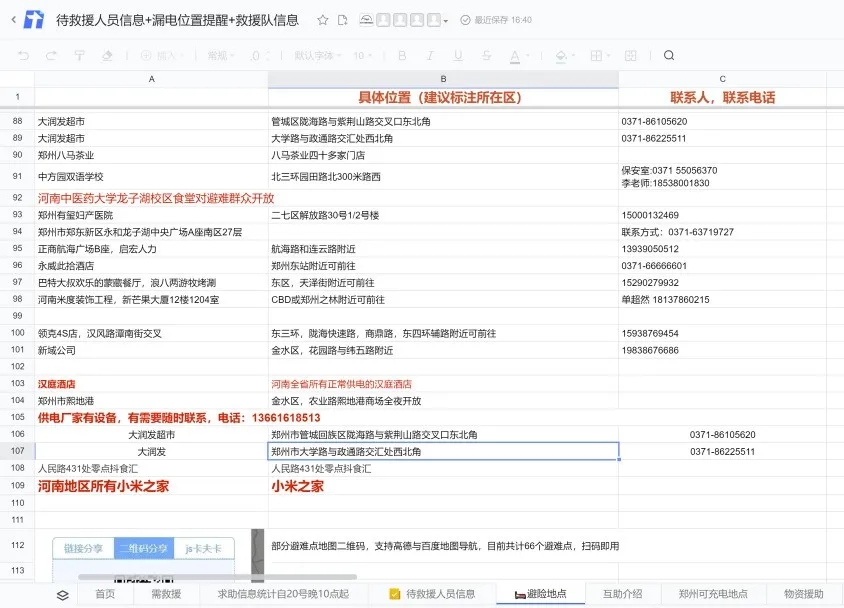Image resolution: width=844 pixels, height=608 pixels.
Task: Click the last-saved checkmark status icon
Action: pyautogui.click(x=465, y=20)
